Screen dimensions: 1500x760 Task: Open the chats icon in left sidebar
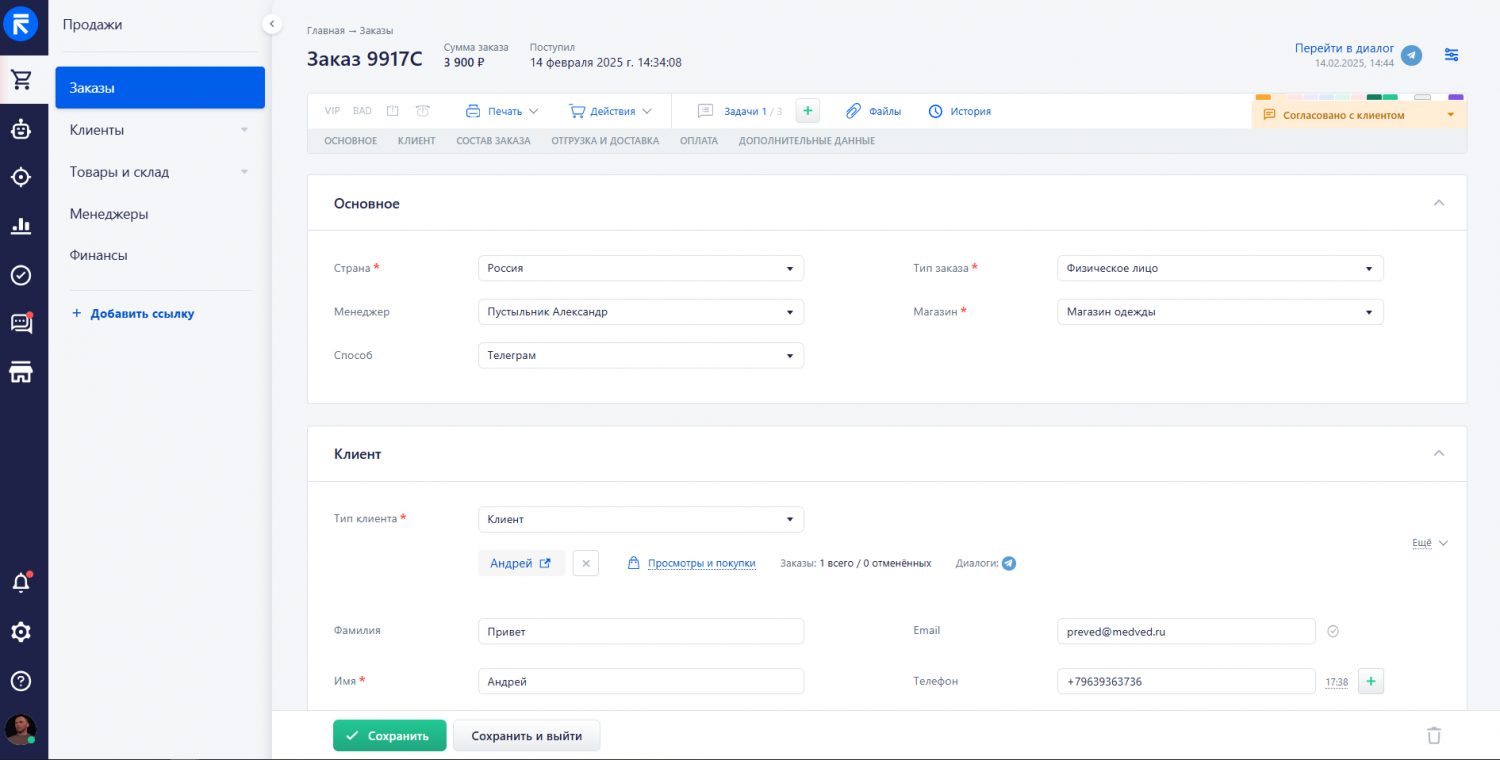click(21, 323)
